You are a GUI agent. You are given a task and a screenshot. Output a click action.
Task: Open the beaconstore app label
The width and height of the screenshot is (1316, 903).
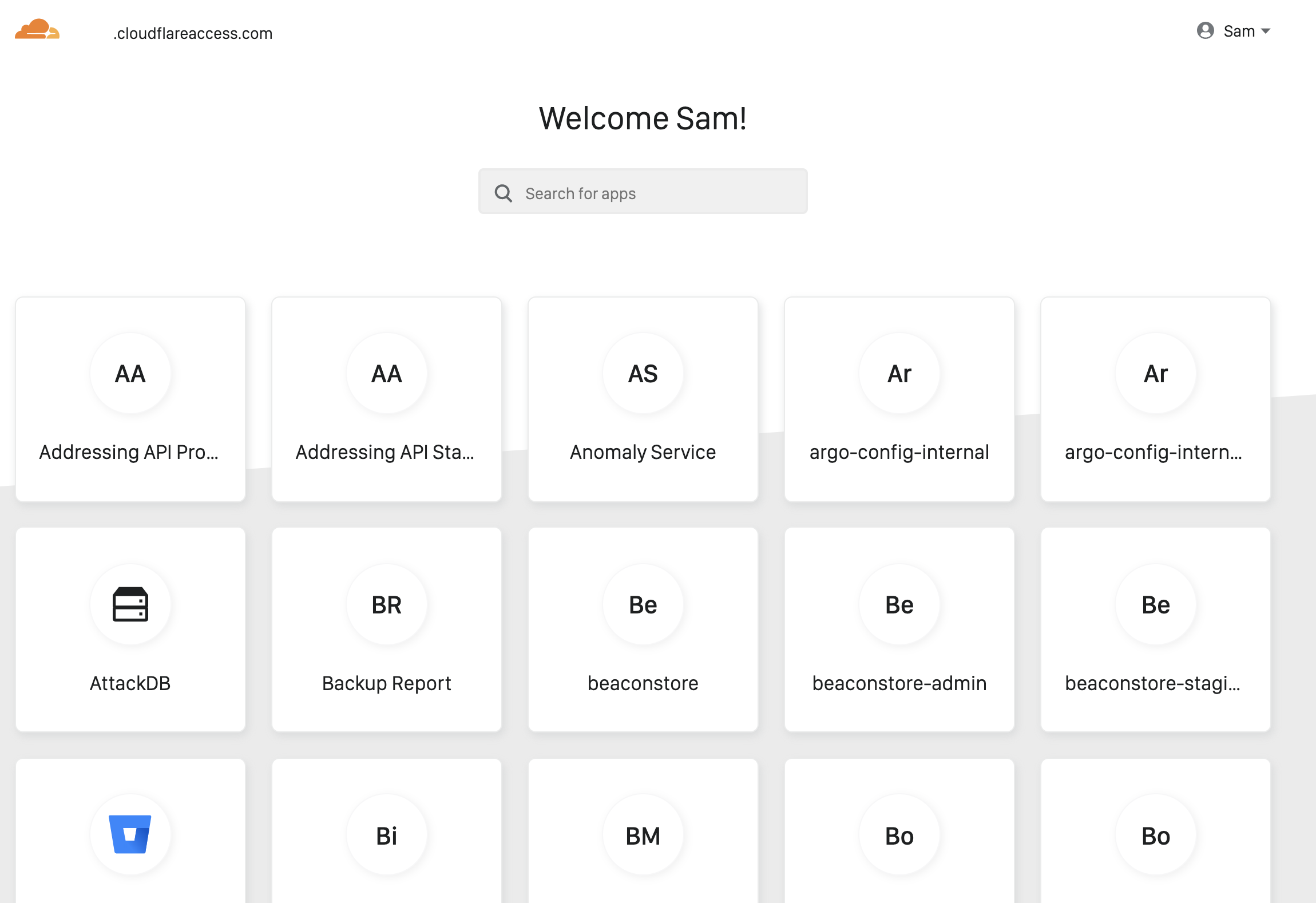click(643, 683)
